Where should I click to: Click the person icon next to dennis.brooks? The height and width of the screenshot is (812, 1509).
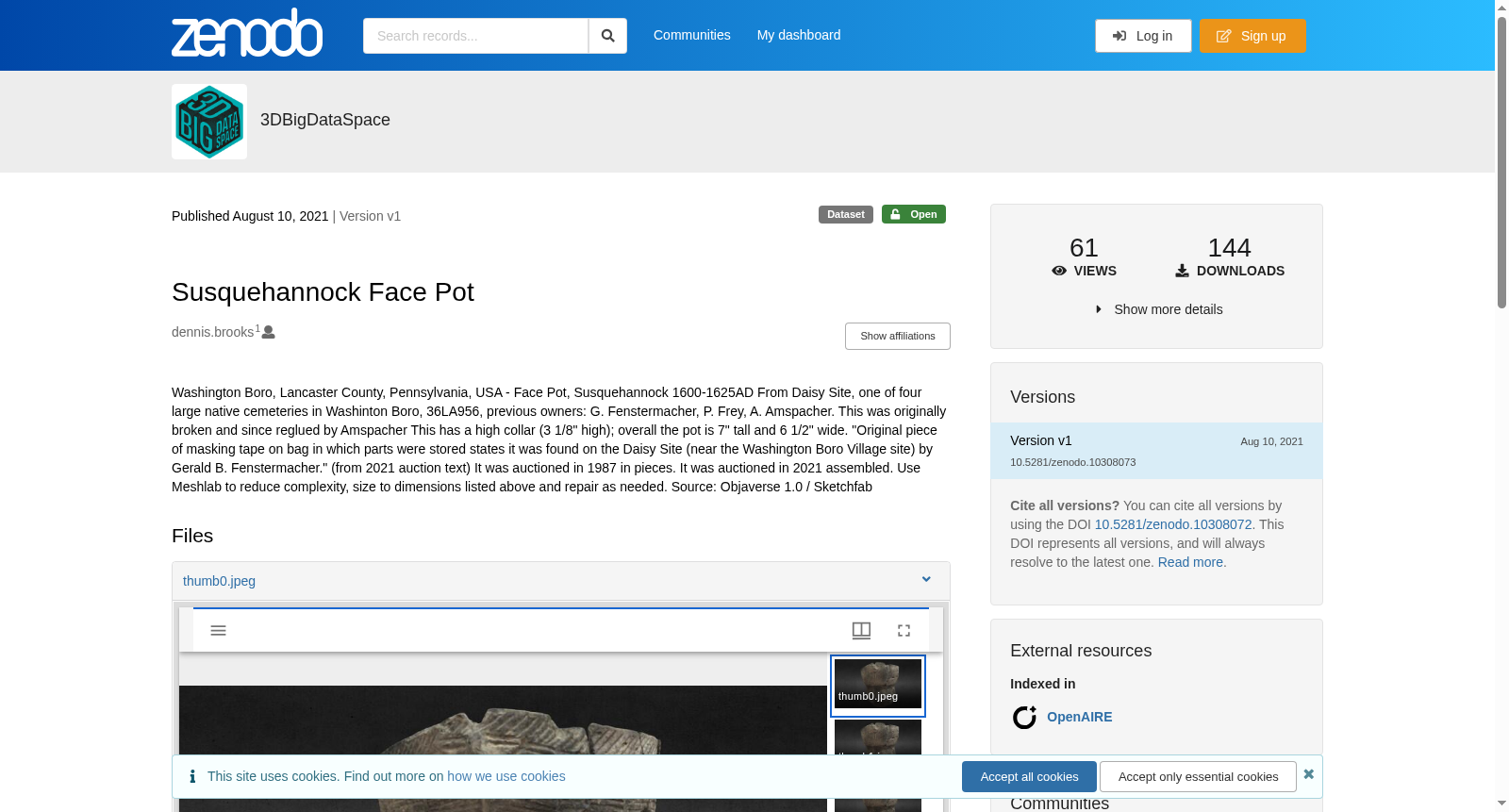(x=269, y=332)
